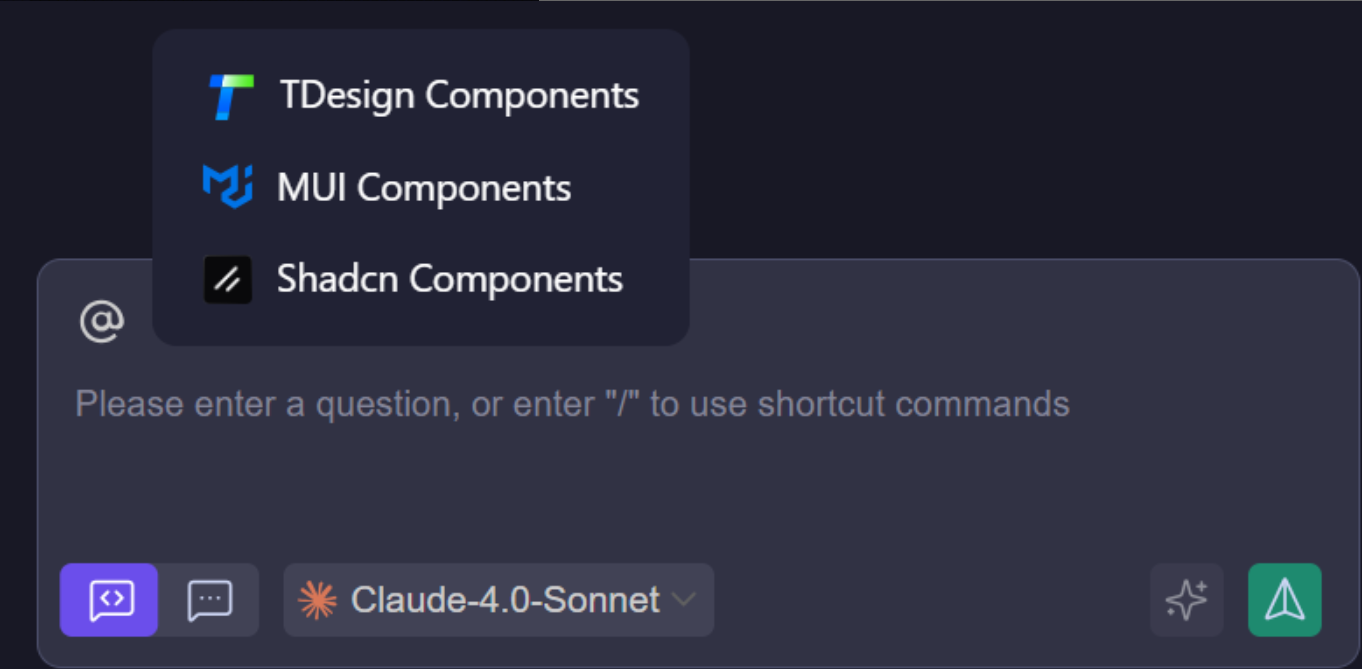Viewport: 1362px width, 669px height.
Task: Click the sparkle enhance-prompt icon
Action: pyautogui.click(x=1186, y=600)
